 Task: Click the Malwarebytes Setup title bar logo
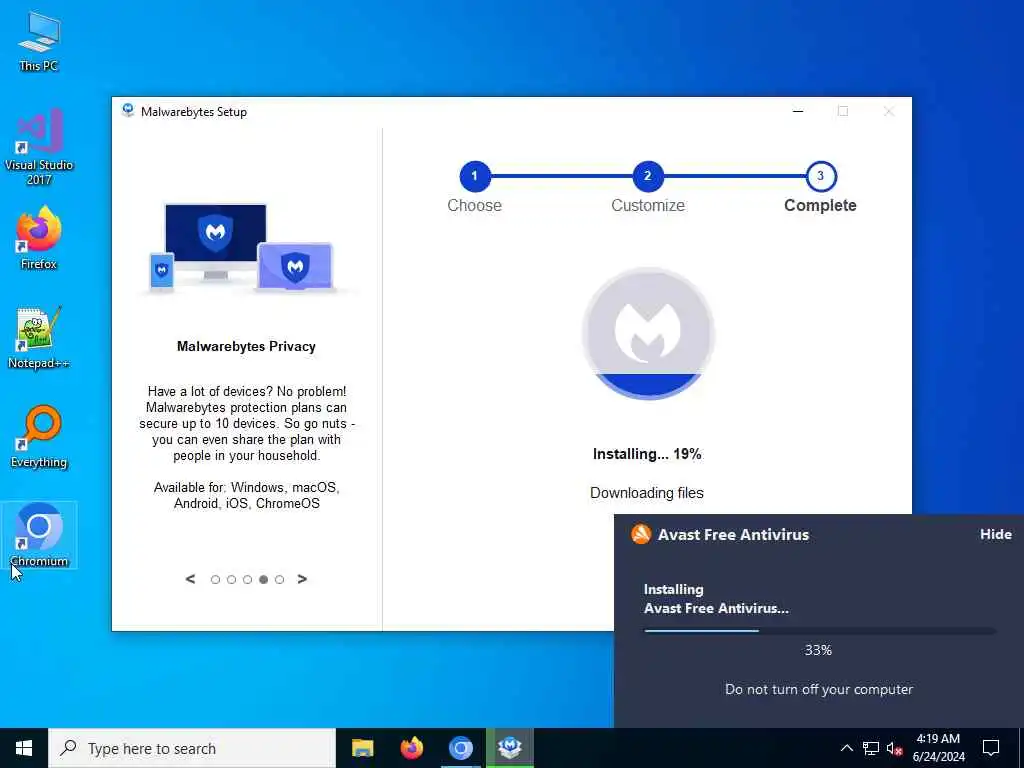tap(128, 111)
